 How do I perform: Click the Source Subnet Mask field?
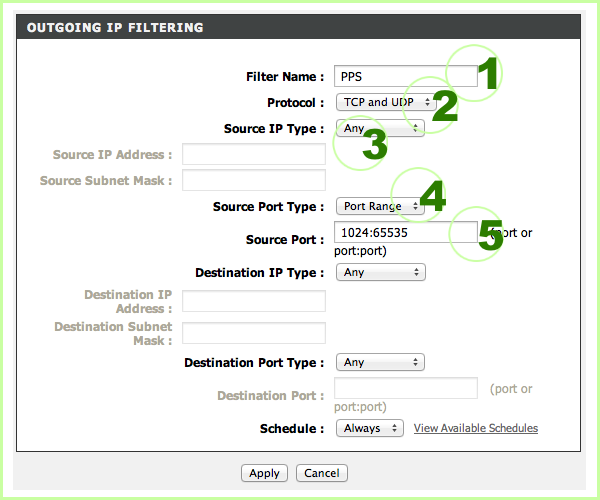[x=254, y=180]
